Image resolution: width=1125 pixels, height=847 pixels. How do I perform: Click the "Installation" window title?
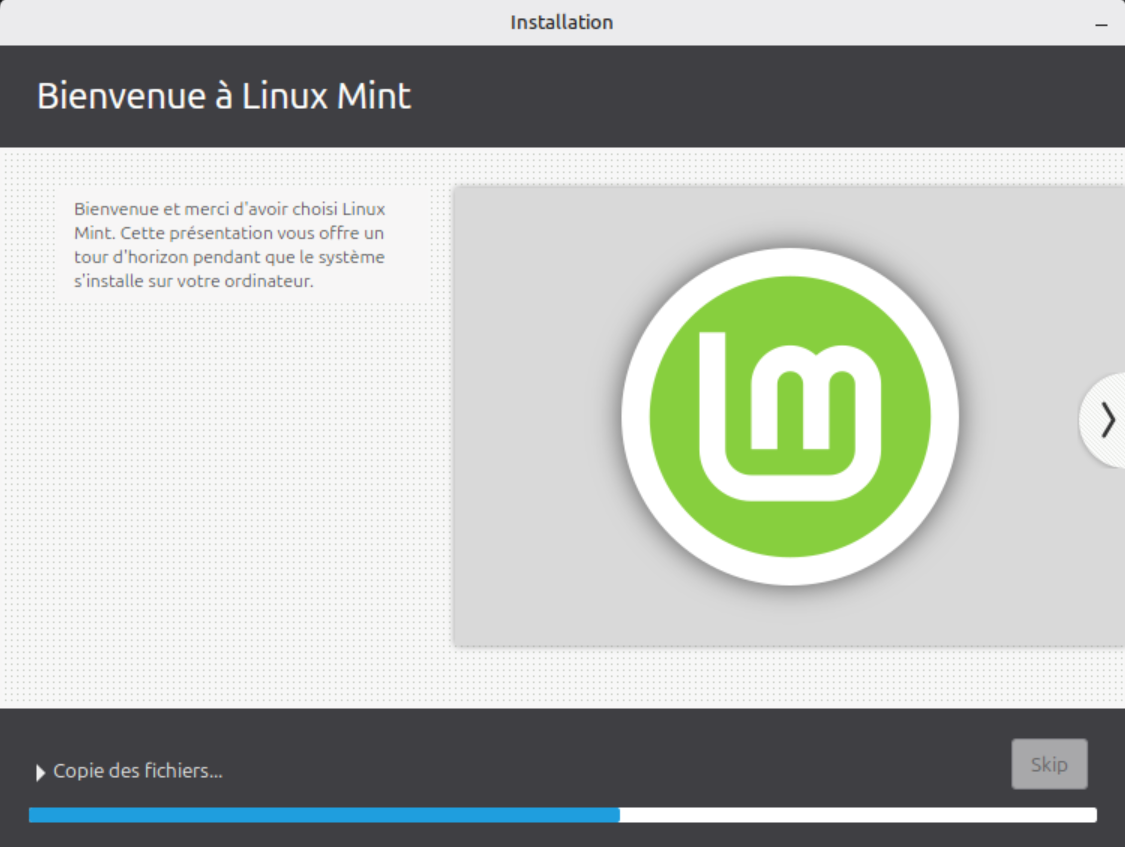[x=562, y=22]
